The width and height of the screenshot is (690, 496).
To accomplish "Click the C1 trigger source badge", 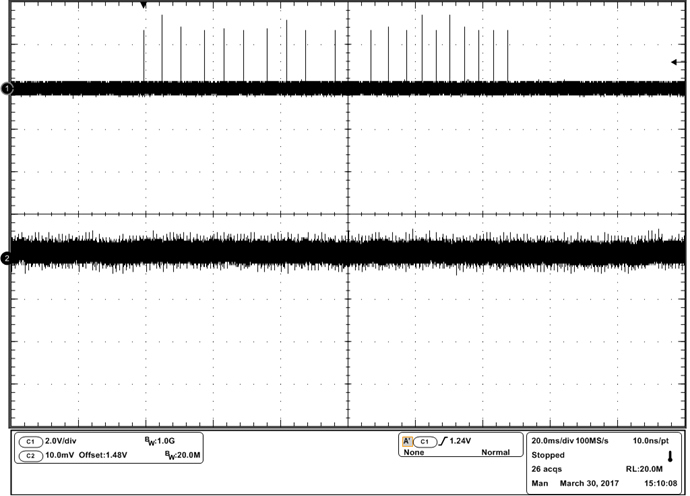I will tap(425, 441).
